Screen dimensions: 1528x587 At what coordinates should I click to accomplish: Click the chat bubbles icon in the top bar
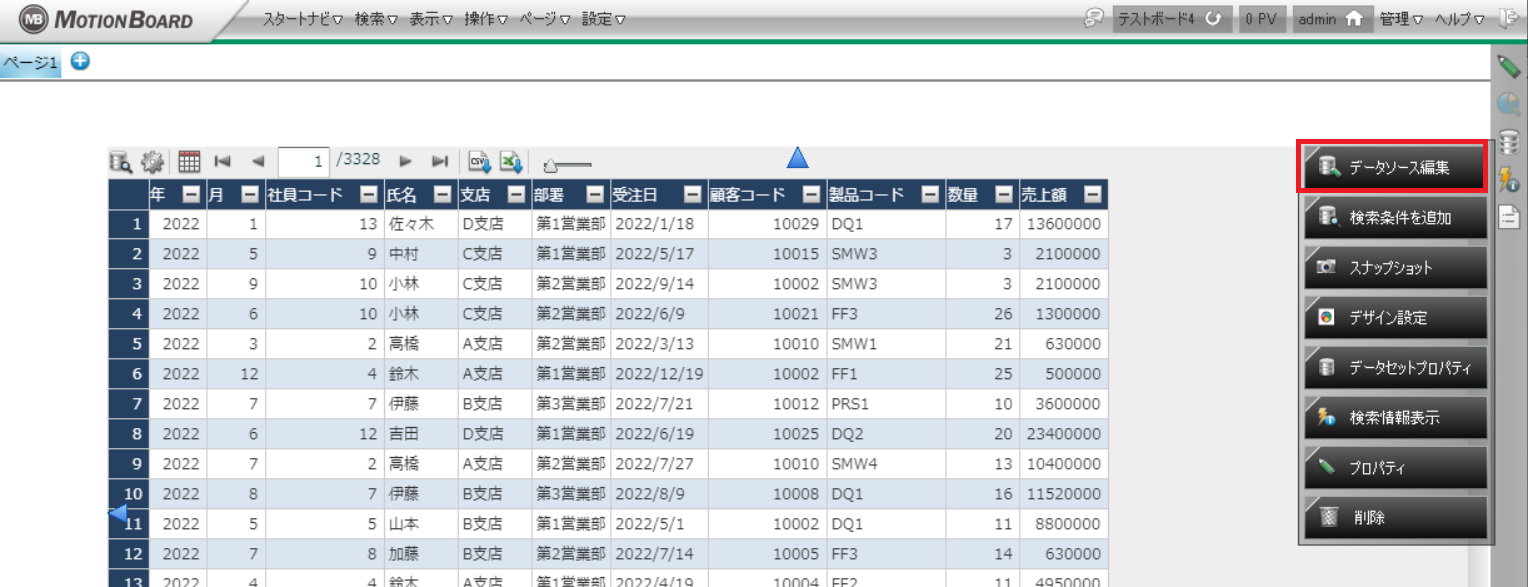[1095, 19]
